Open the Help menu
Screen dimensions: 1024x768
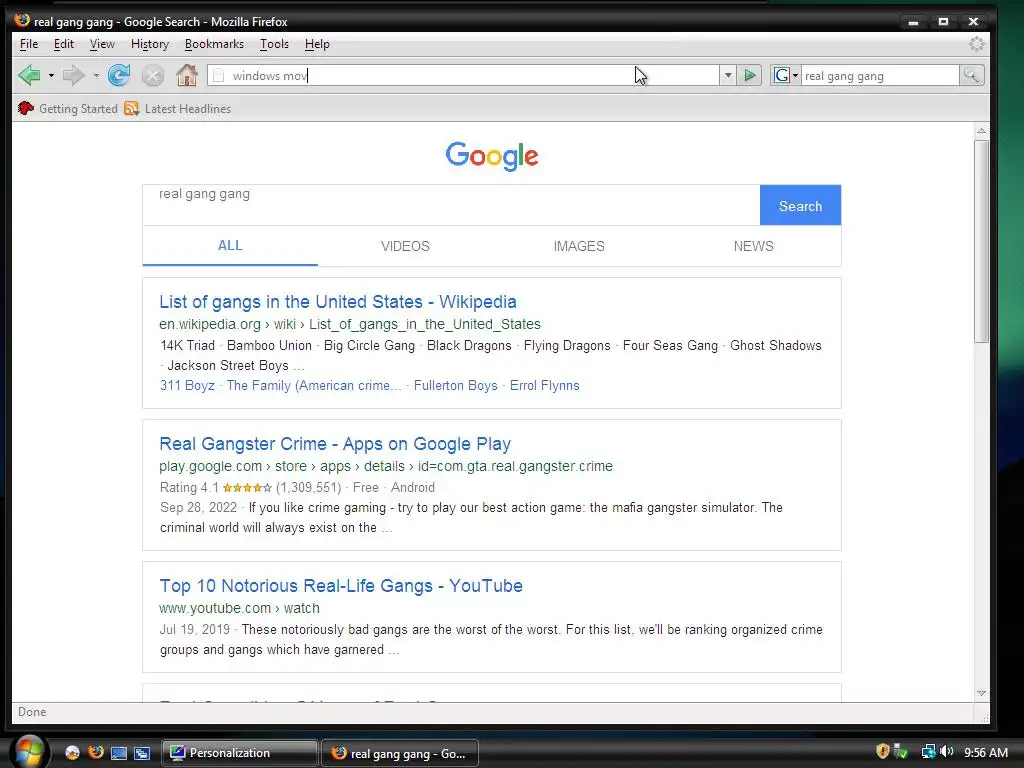tap(317, 44)
